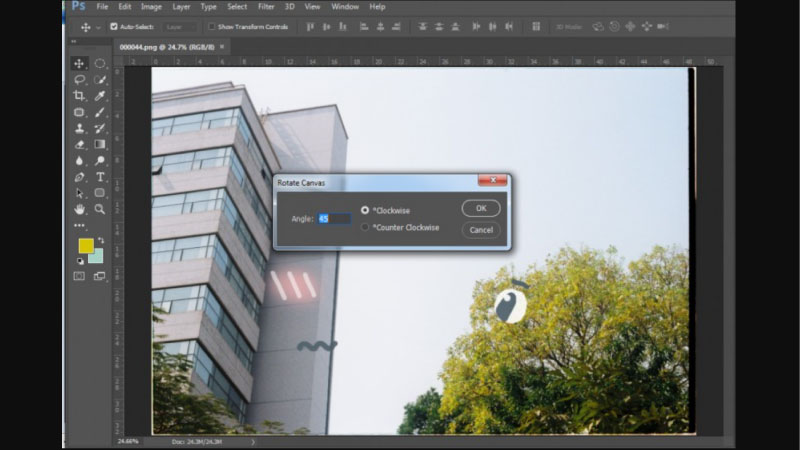Select the Hand tool
Image resolution: width=800 pixels, height=450 pixels.
(x=79, y=210)
